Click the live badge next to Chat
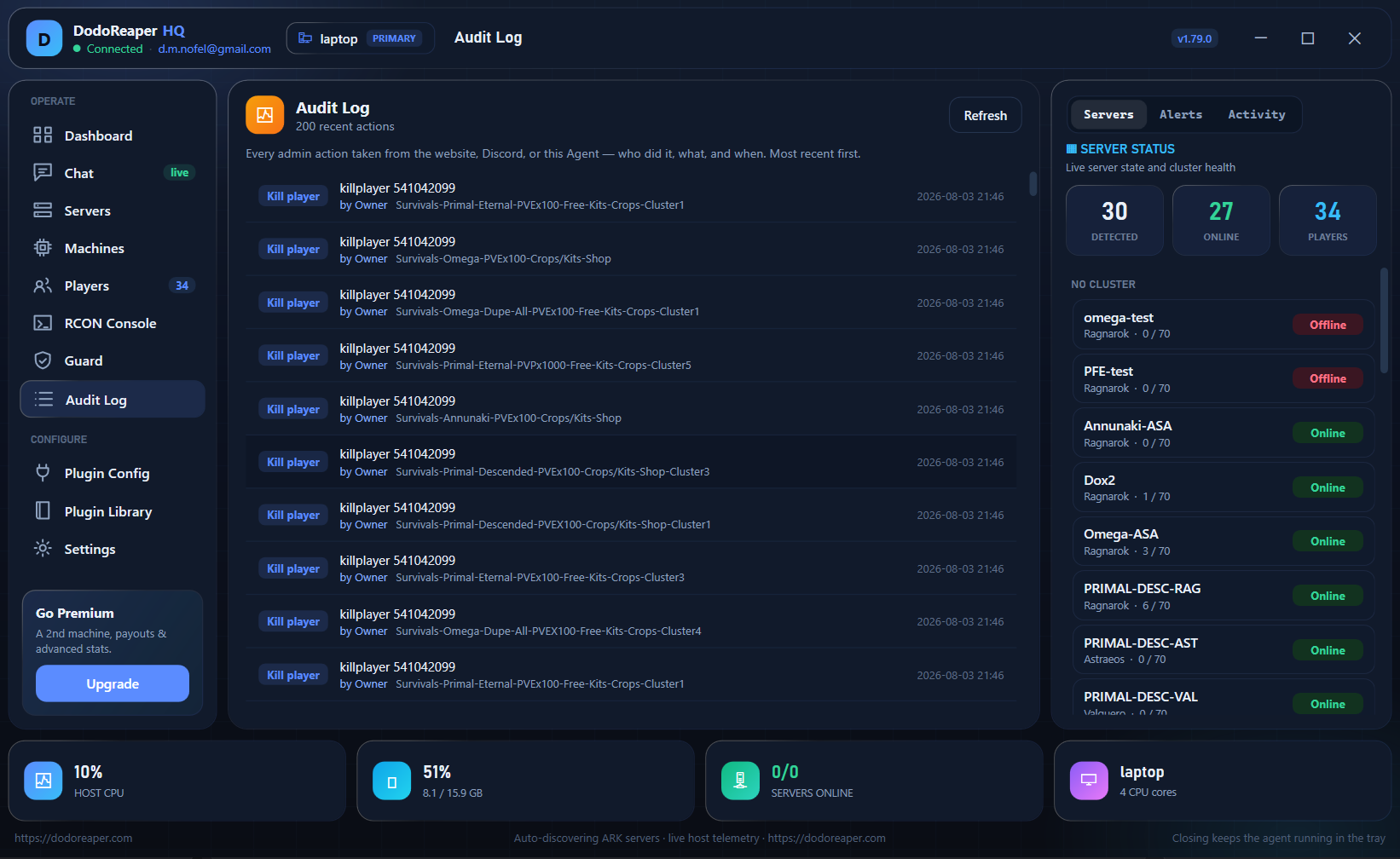The height and width of the screenshot is (859, 1400). pyautogui.click(x=179, y=173)
